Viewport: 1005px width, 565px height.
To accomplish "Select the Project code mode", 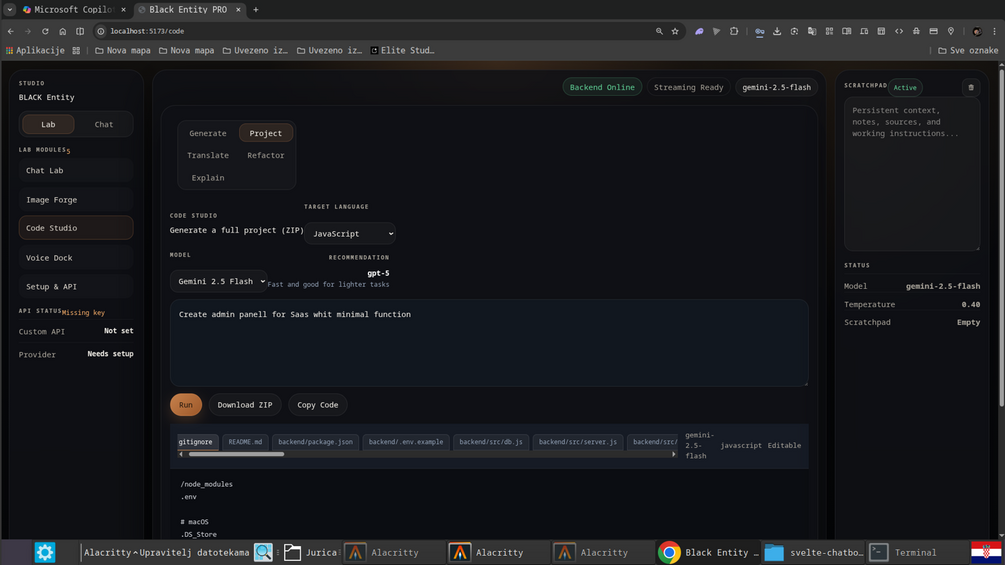I will pyautogui.click(x=265, y=133).
